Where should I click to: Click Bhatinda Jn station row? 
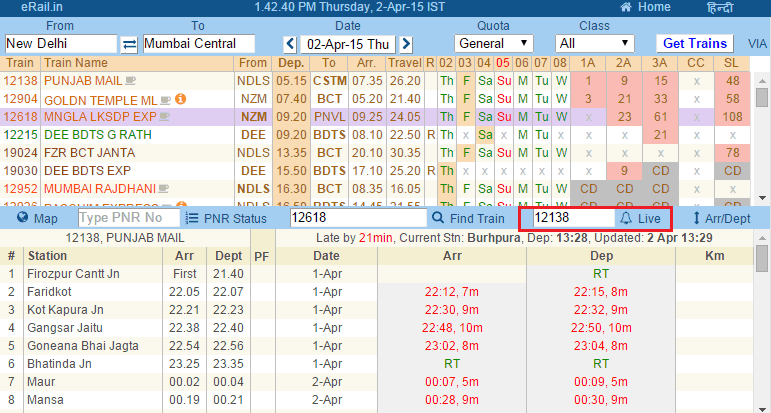[x=377, y=364]
